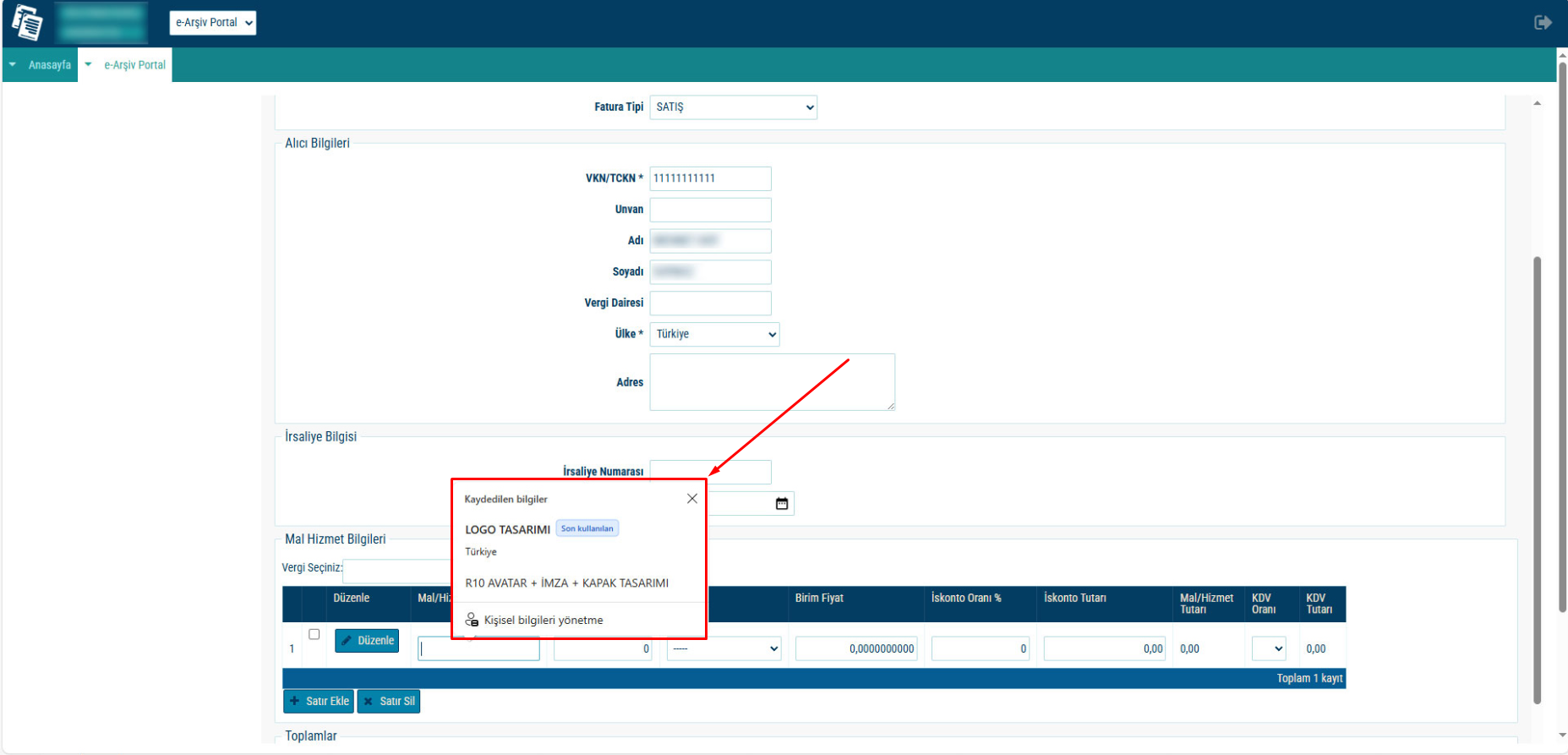The height and width of the screenshot is (755, 1568).
Task: Click the Kişisel bilgileri yönetme icon
Action: pyautogui.click(x=473, y=620)
